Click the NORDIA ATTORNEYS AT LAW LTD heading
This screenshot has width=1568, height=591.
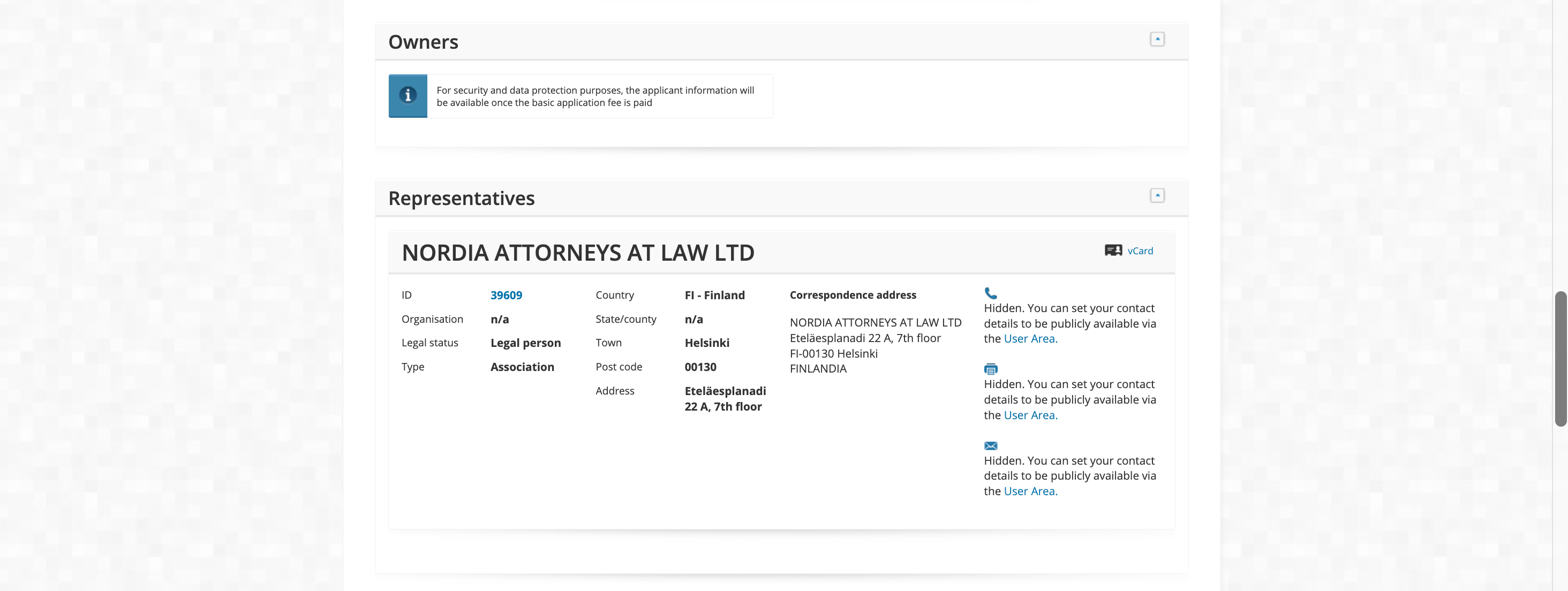[x=578, y=253]
